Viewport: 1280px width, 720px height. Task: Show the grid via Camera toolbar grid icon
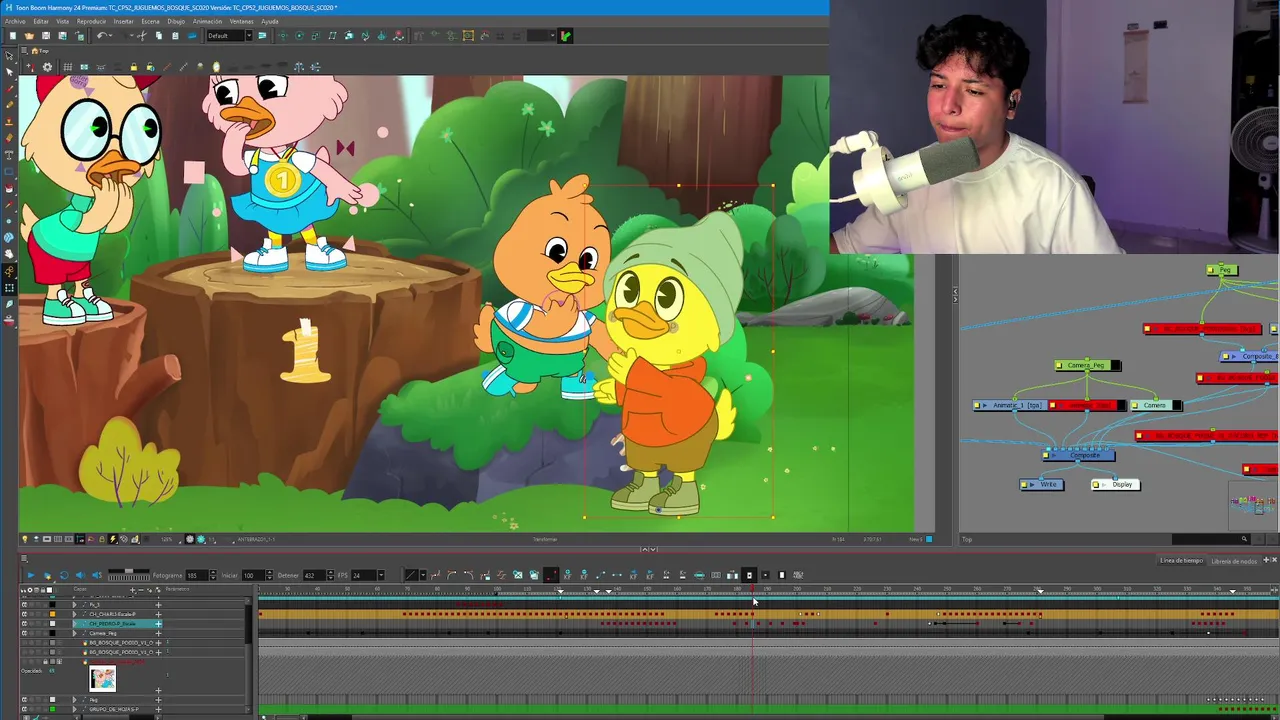pos(68,67)
